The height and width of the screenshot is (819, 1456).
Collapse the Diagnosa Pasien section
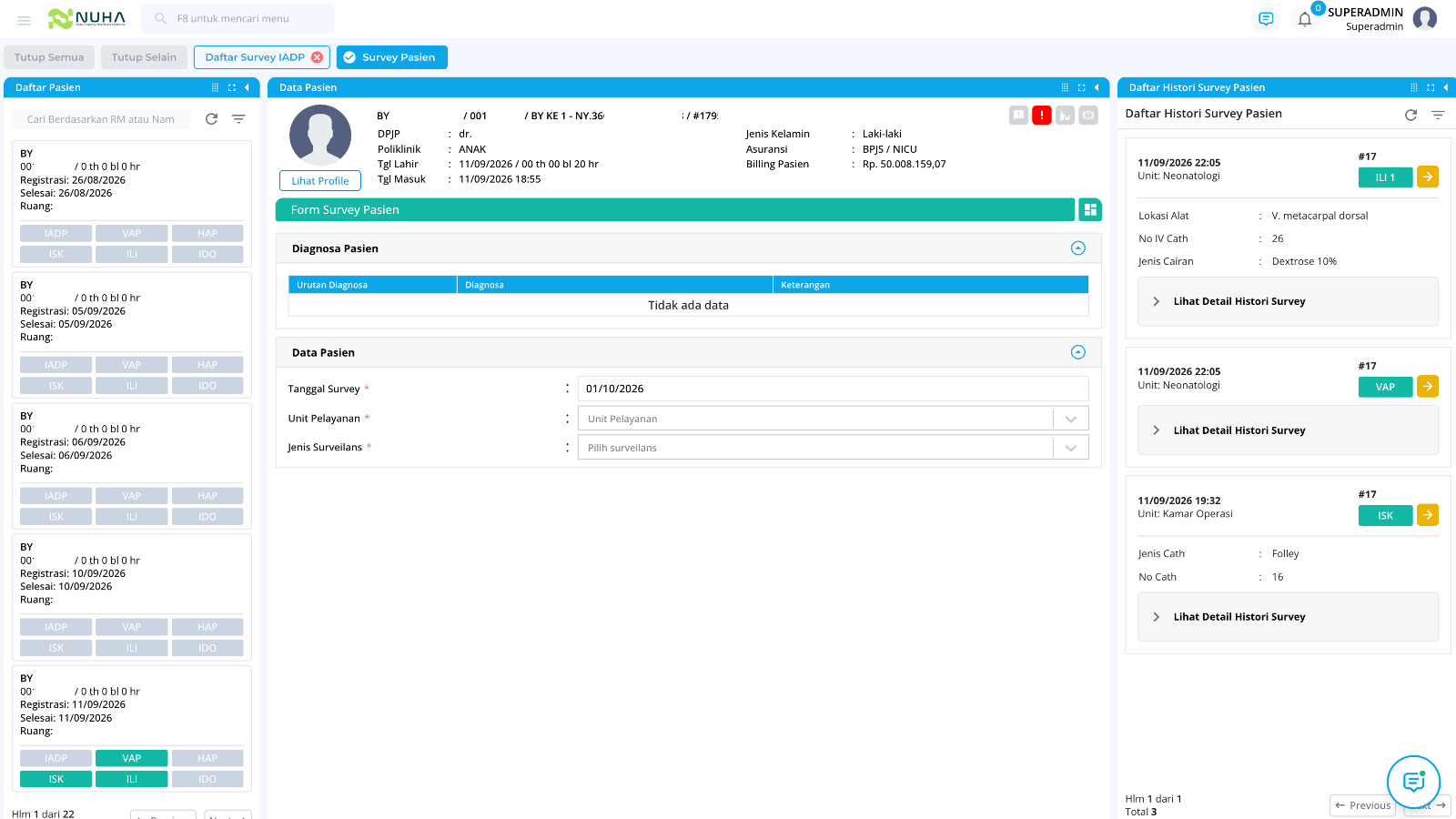(1078, 248)
